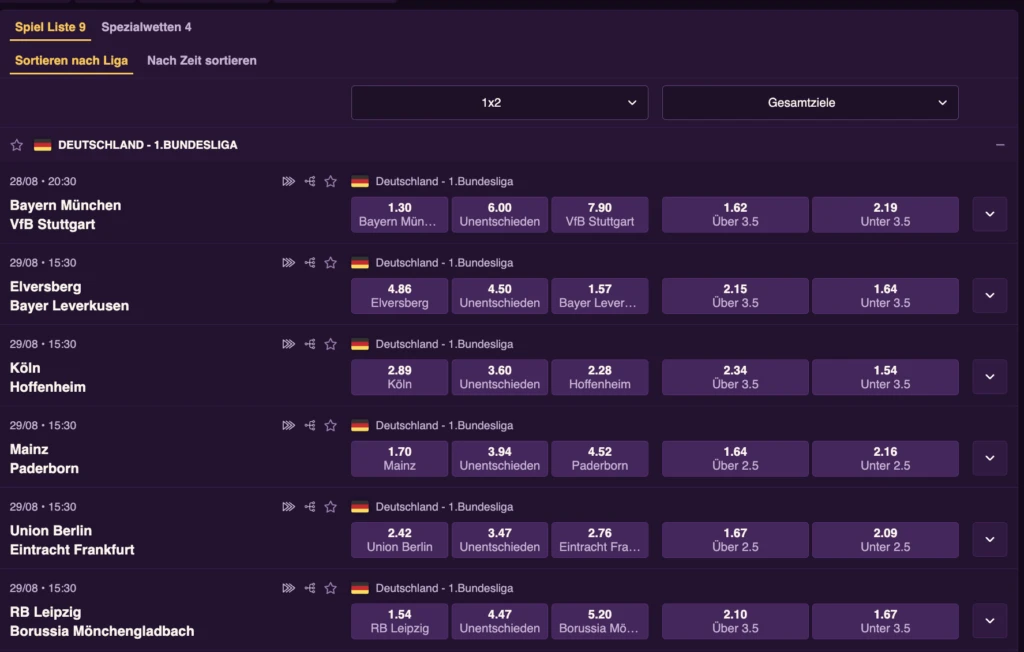Open live stream icon for Mainz match
The height and width of the screenshot is (652, 1024).
288,425
